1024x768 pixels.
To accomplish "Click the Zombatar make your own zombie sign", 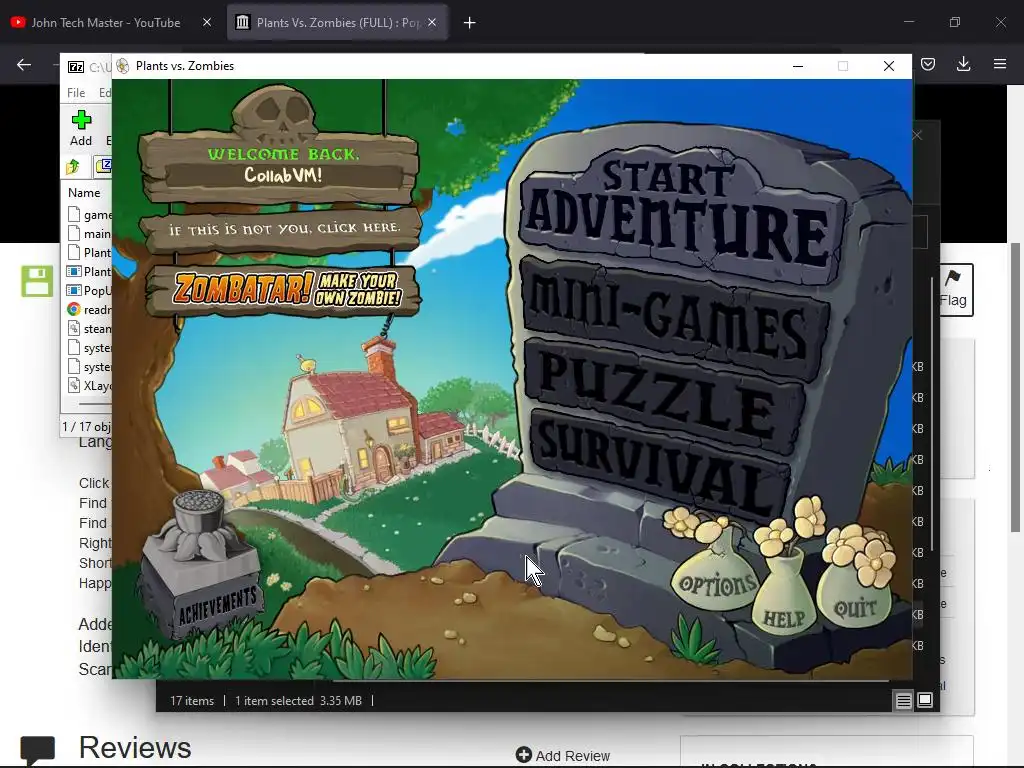I will click(x=284, y=290).
